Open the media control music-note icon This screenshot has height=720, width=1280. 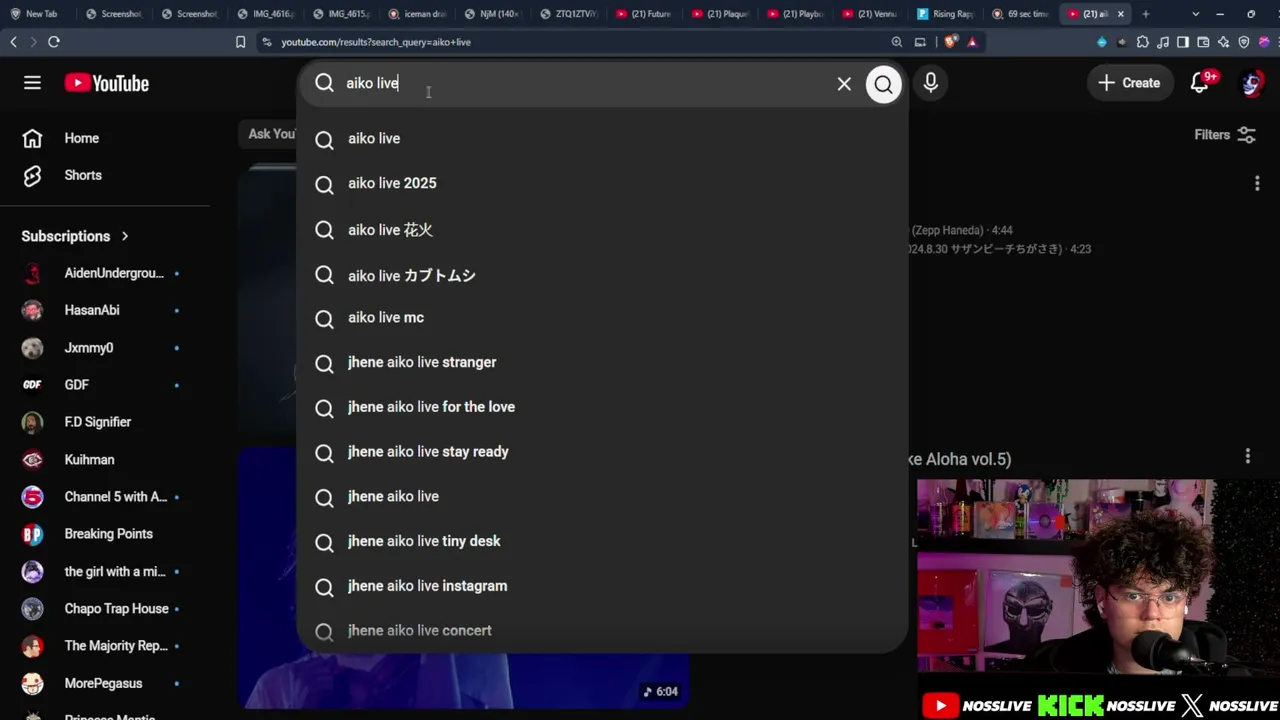1162,42
